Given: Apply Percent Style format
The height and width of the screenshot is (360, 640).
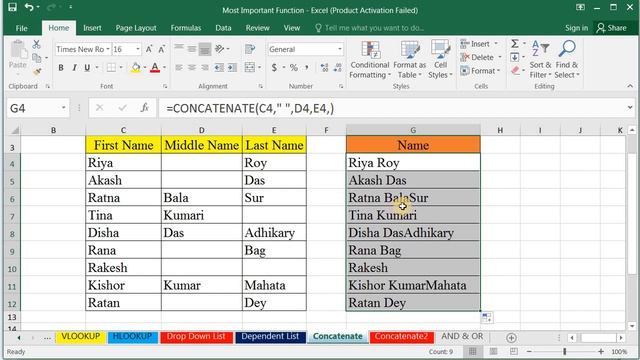Looking at the screenshot, I should pyautogui.click(x=293, y=67).
